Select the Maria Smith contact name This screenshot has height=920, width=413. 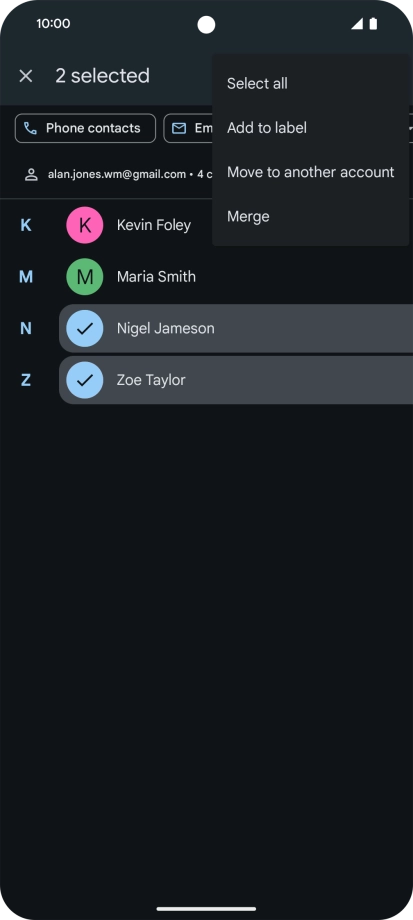click(156, 276)
